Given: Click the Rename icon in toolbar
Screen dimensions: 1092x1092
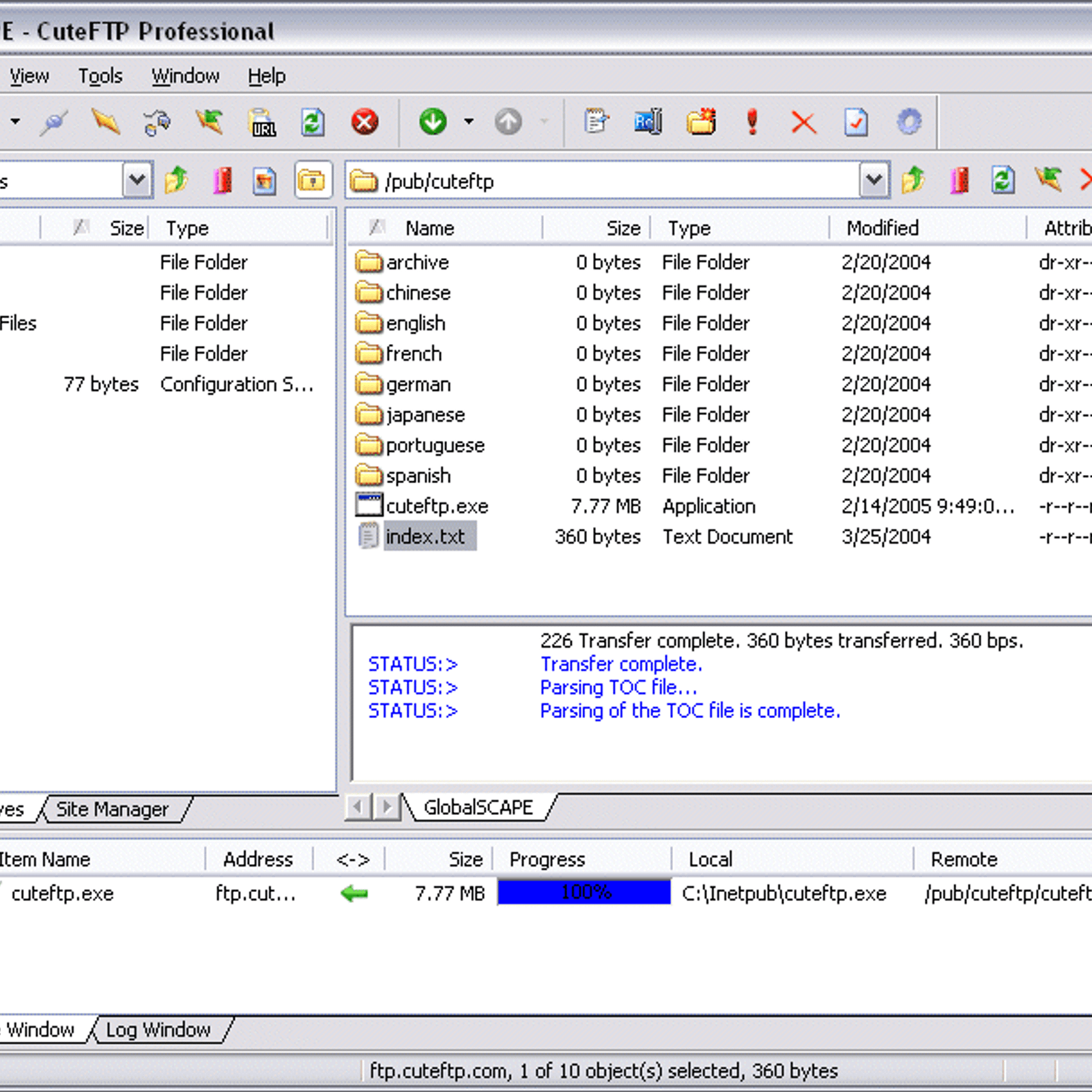Looking at the screenshot, I should 648,122.
